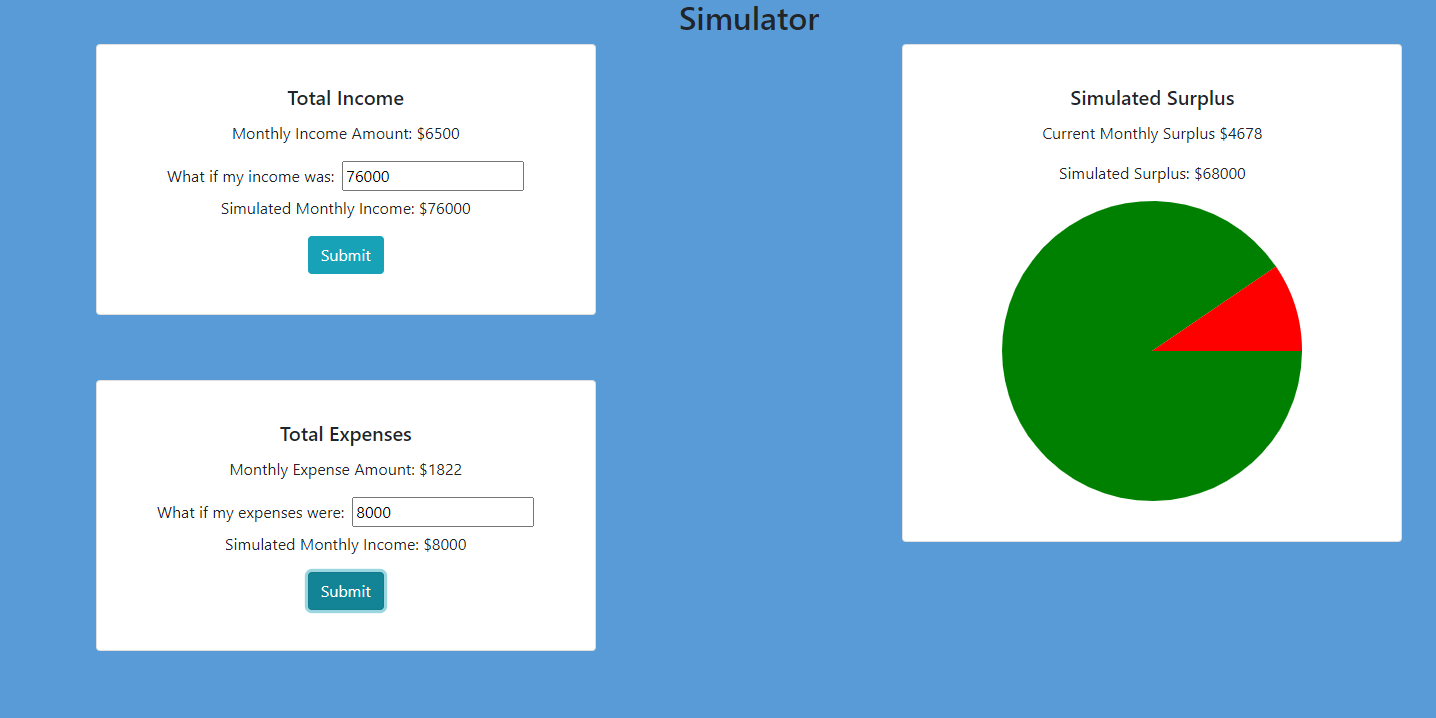Click Simulated Monthly Income: $8000 text

[x=346, y=545]
